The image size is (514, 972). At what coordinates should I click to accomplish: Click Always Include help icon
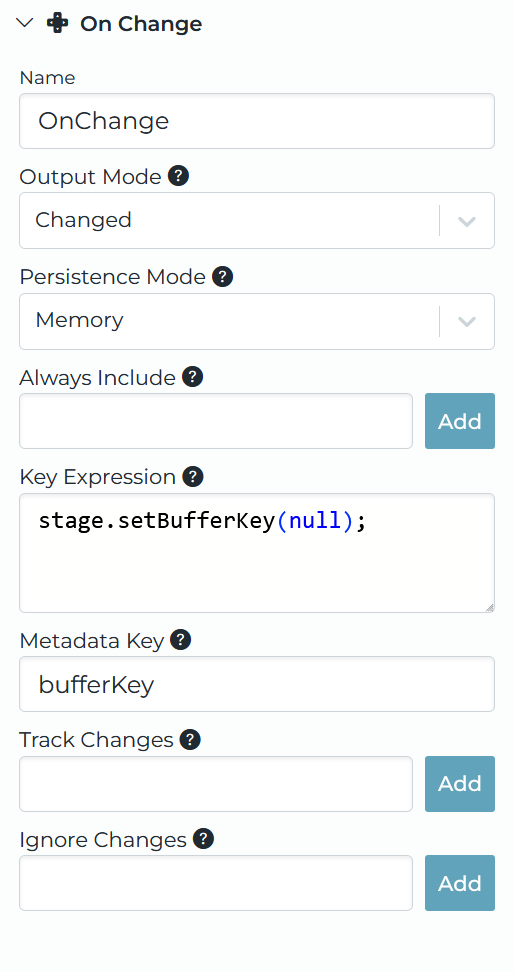193,377
